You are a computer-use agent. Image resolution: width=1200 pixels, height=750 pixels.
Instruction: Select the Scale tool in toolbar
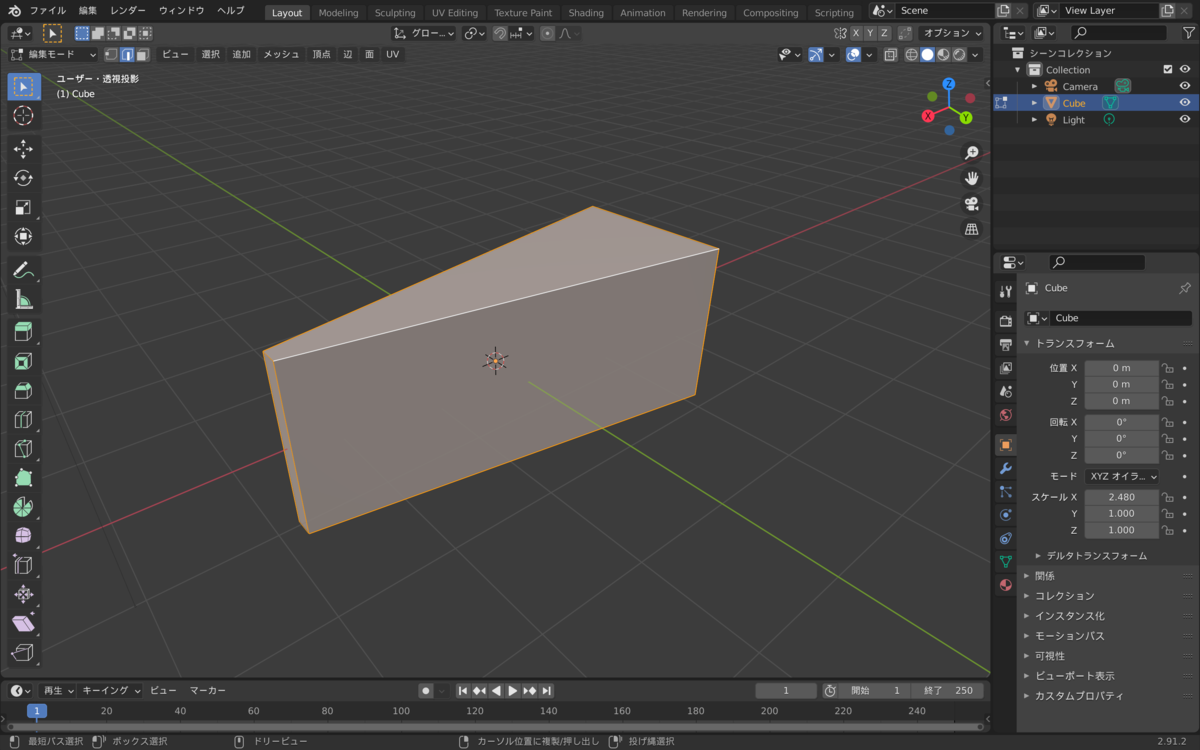click(24, 208)
